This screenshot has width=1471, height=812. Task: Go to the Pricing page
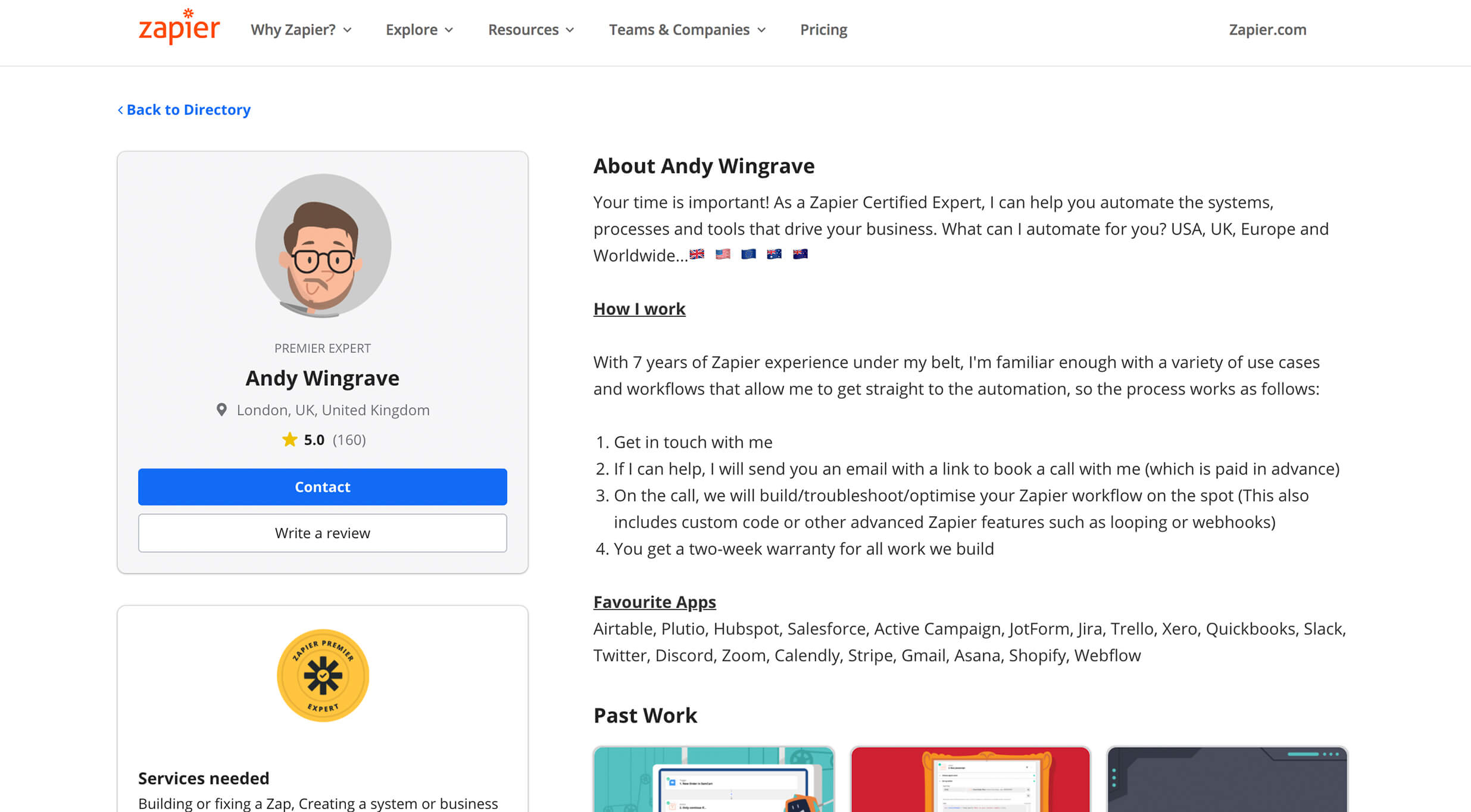point(823,30)
